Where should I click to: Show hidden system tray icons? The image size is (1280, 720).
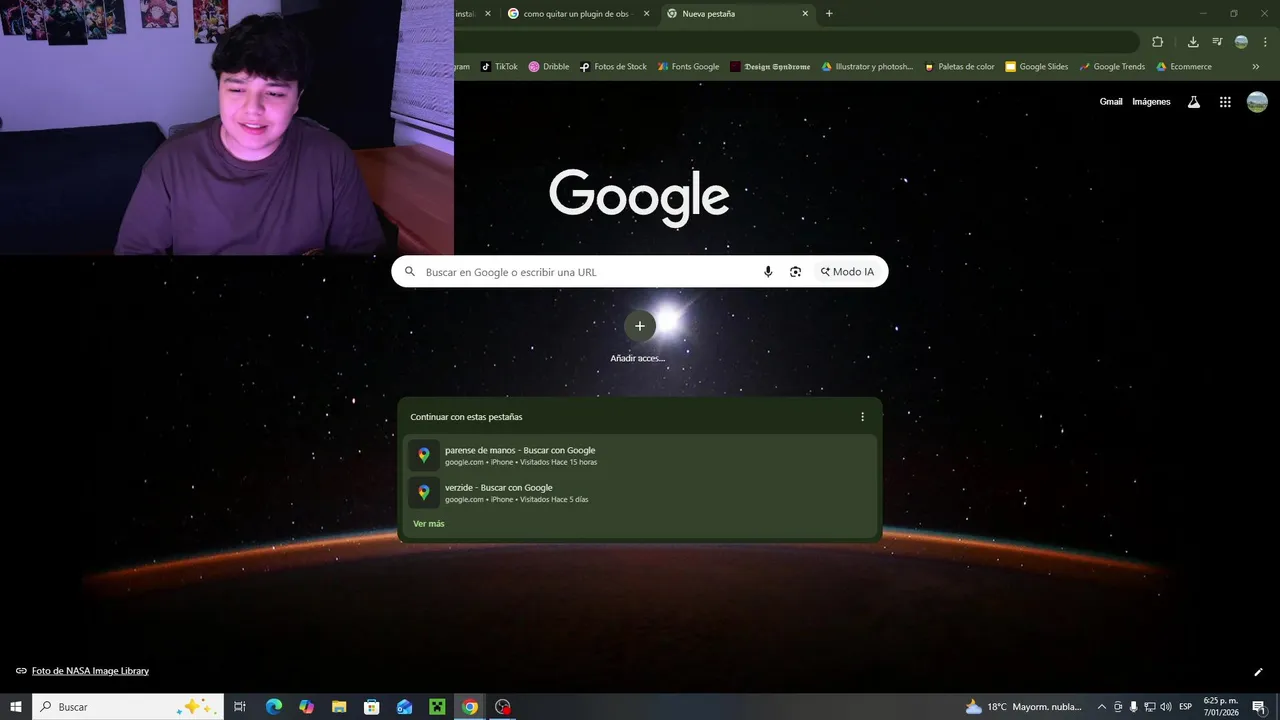pos(1102,707)
